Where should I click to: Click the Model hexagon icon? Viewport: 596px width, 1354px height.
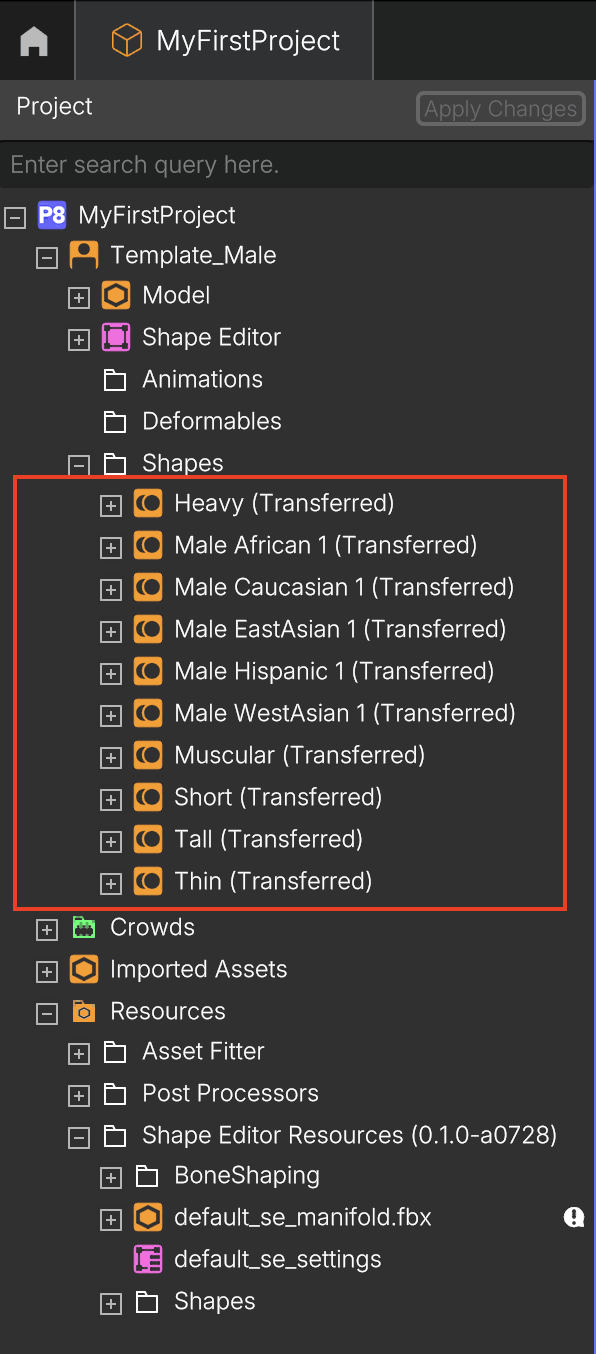point(116,296)
